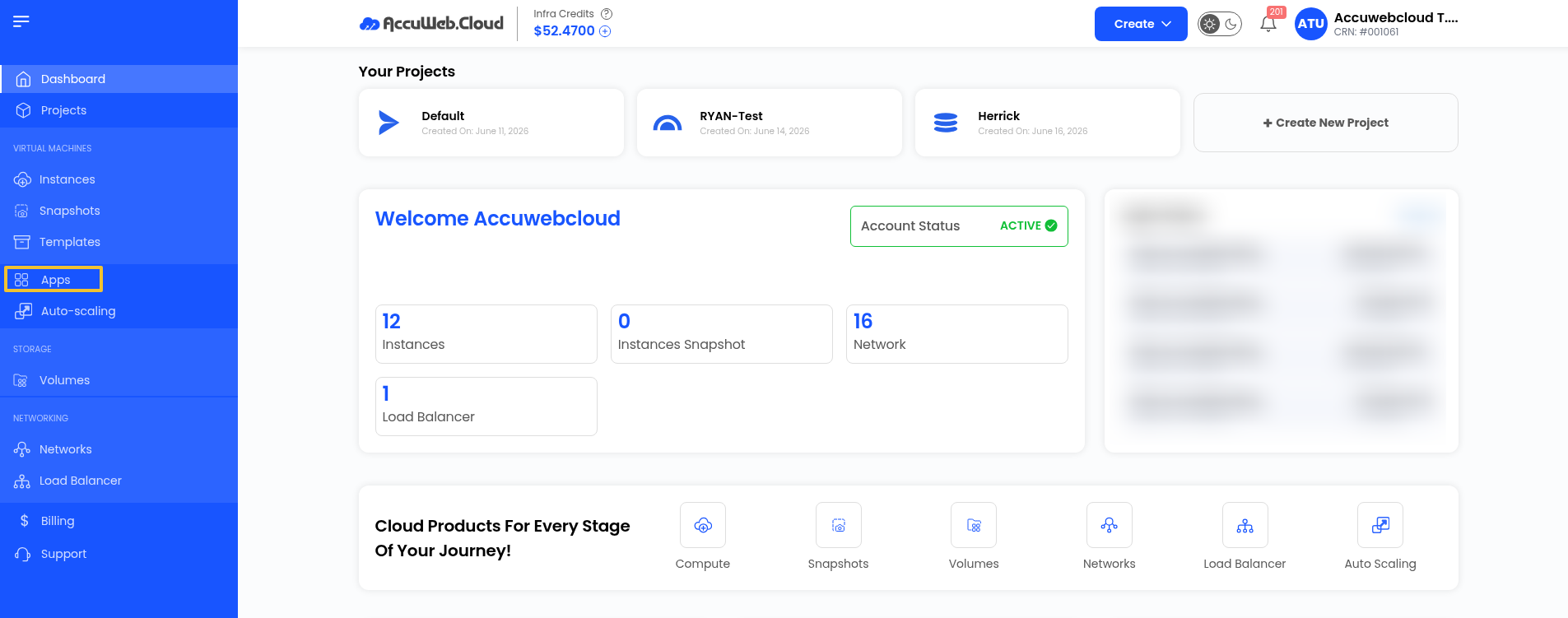Show Infra Credits help tooltip icon

pos(607,14)
